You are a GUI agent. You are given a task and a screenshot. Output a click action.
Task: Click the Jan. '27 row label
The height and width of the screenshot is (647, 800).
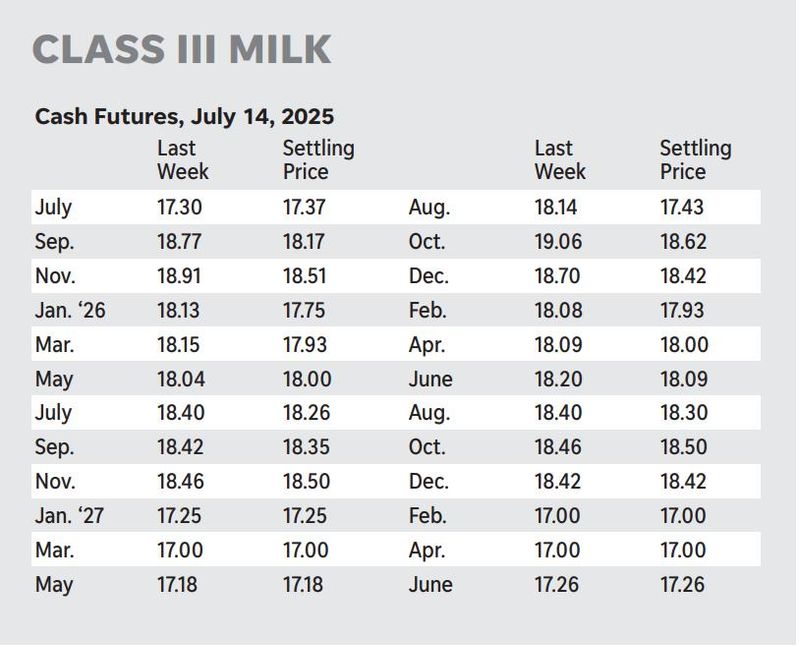(69, 515)
